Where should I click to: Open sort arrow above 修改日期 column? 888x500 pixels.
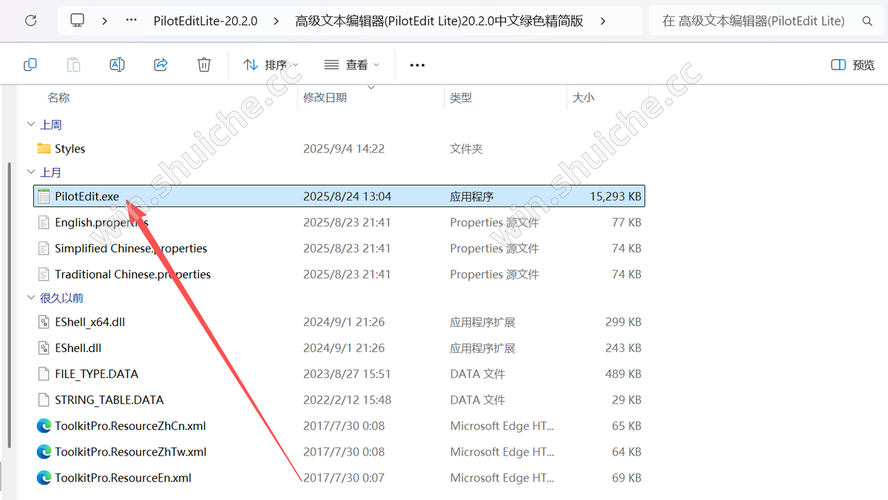[372, 87]
